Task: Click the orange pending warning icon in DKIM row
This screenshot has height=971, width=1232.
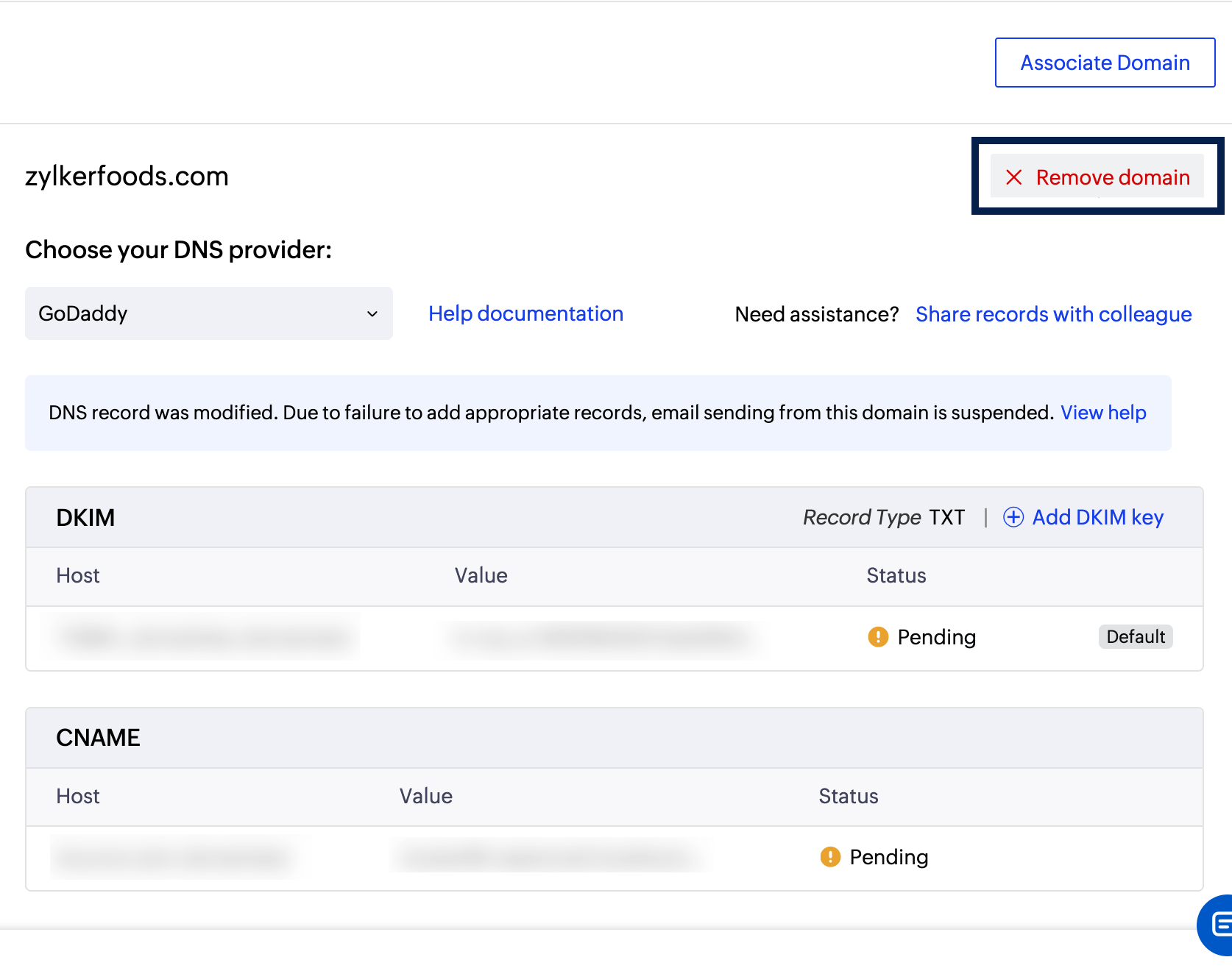Action: click(x=877, y=637)
